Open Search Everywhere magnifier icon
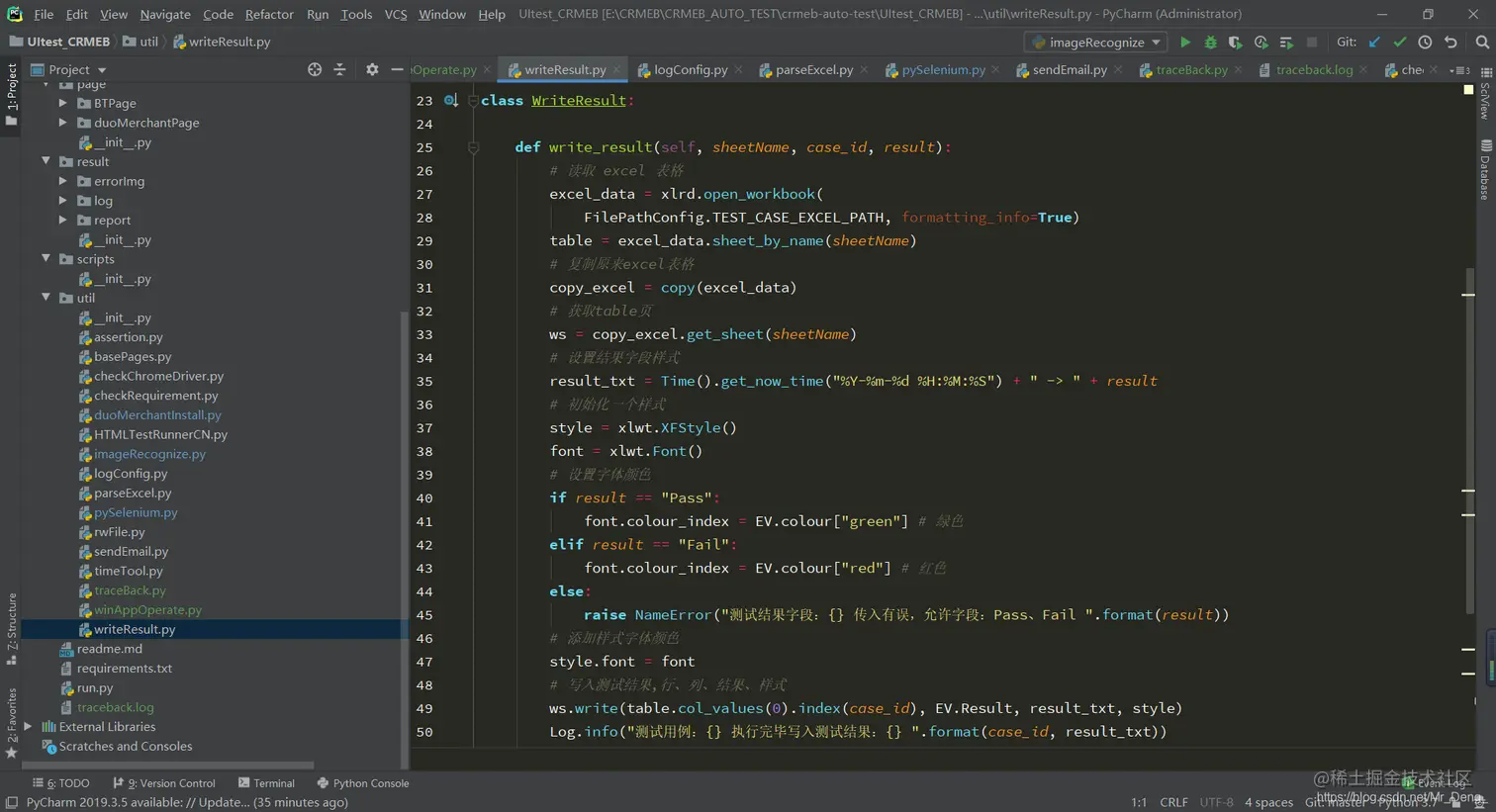1496x812 pixels. [1481, 43]
